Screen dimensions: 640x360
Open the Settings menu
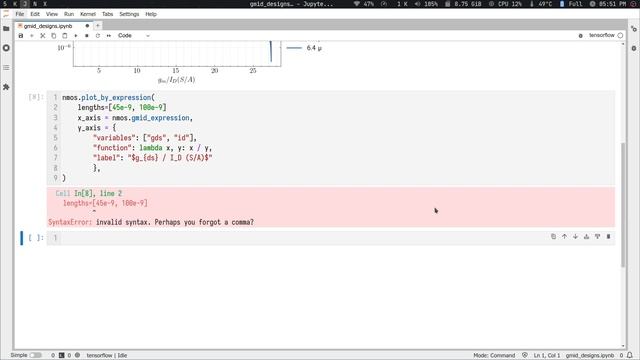coord(129,14)
